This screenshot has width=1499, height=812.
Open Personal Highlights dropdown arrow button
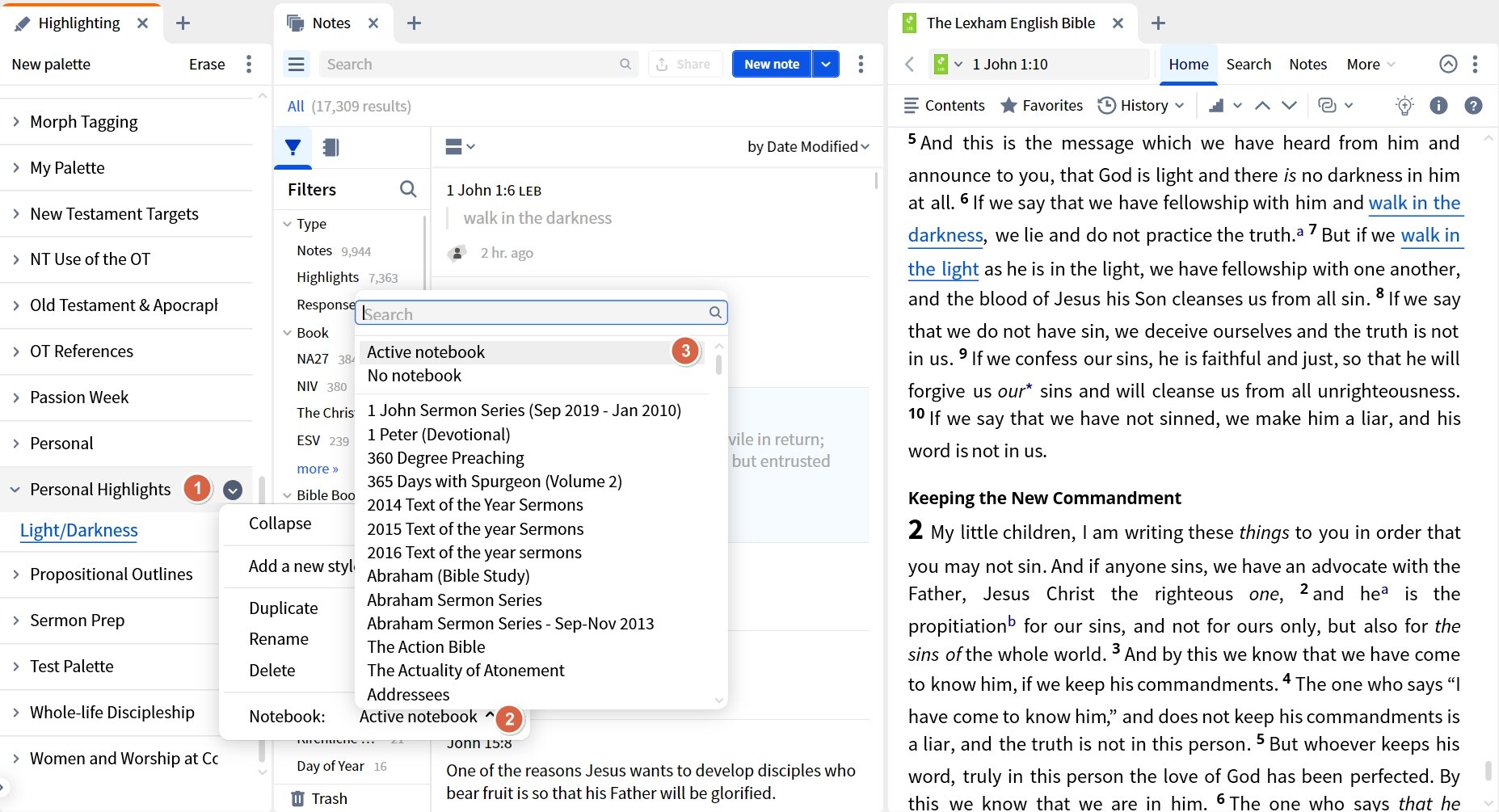233,490
